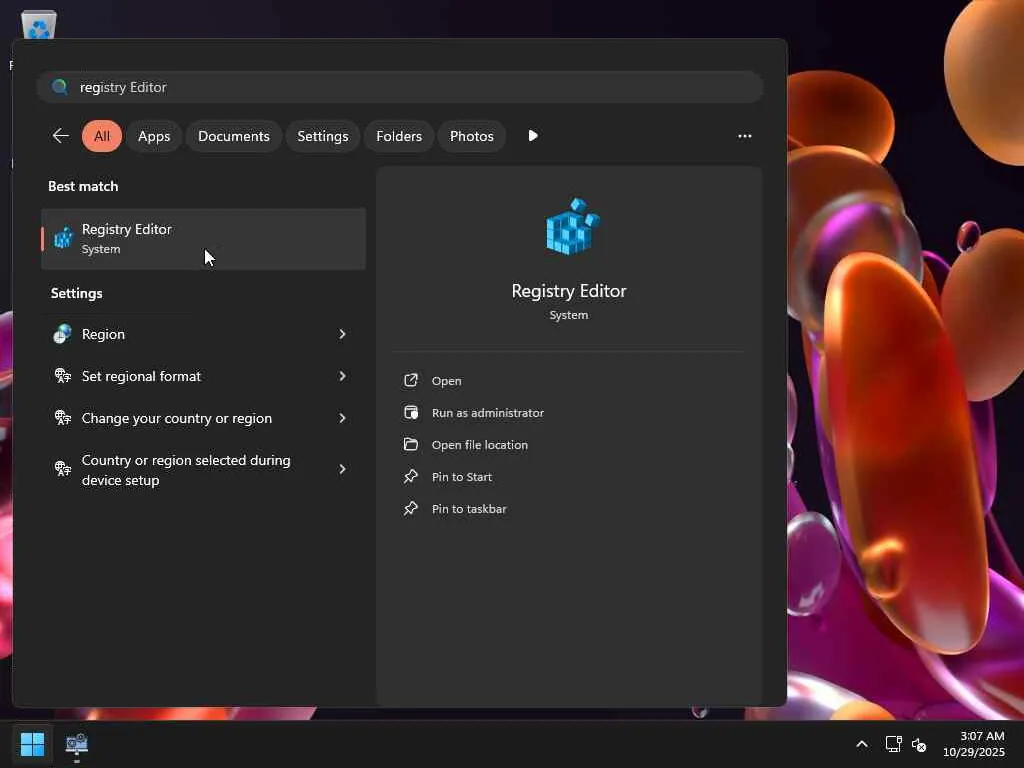Click the Run as administrator shield icon
Screen dimensions: 1024x768
(411, 412)
